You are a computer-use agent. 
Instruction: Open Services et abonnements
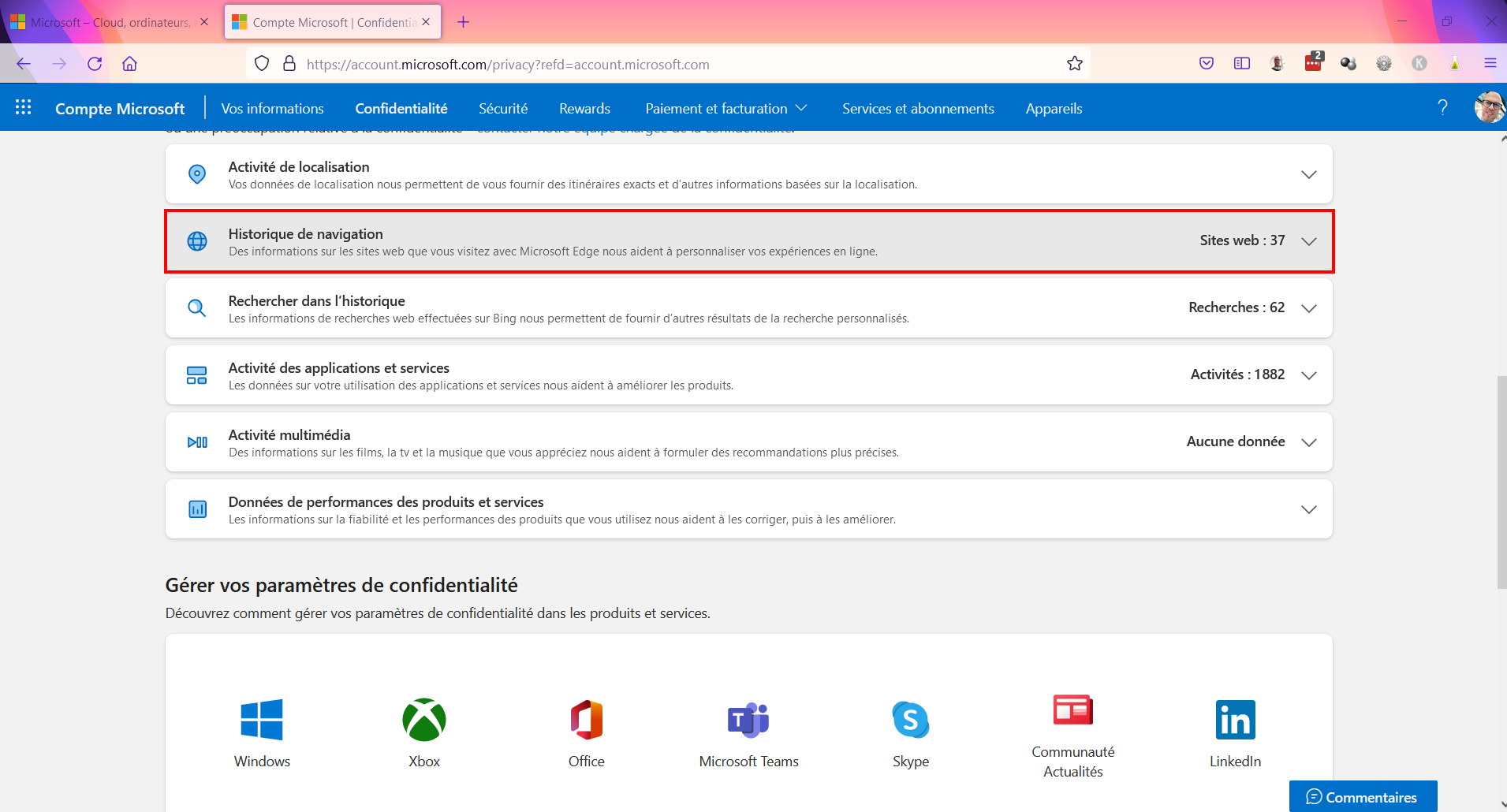click(x=918, y=109)
